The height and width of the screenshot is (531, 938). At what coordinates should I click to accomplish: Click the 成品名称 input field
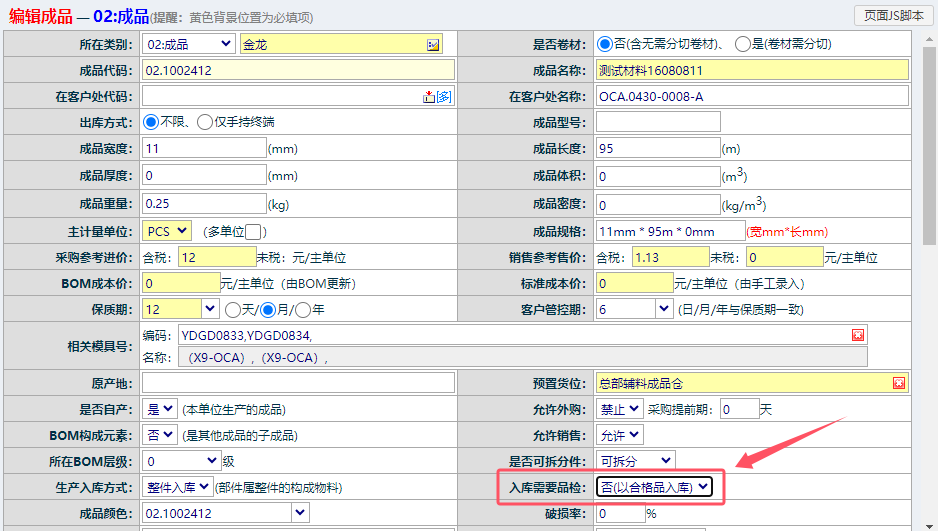752,70
